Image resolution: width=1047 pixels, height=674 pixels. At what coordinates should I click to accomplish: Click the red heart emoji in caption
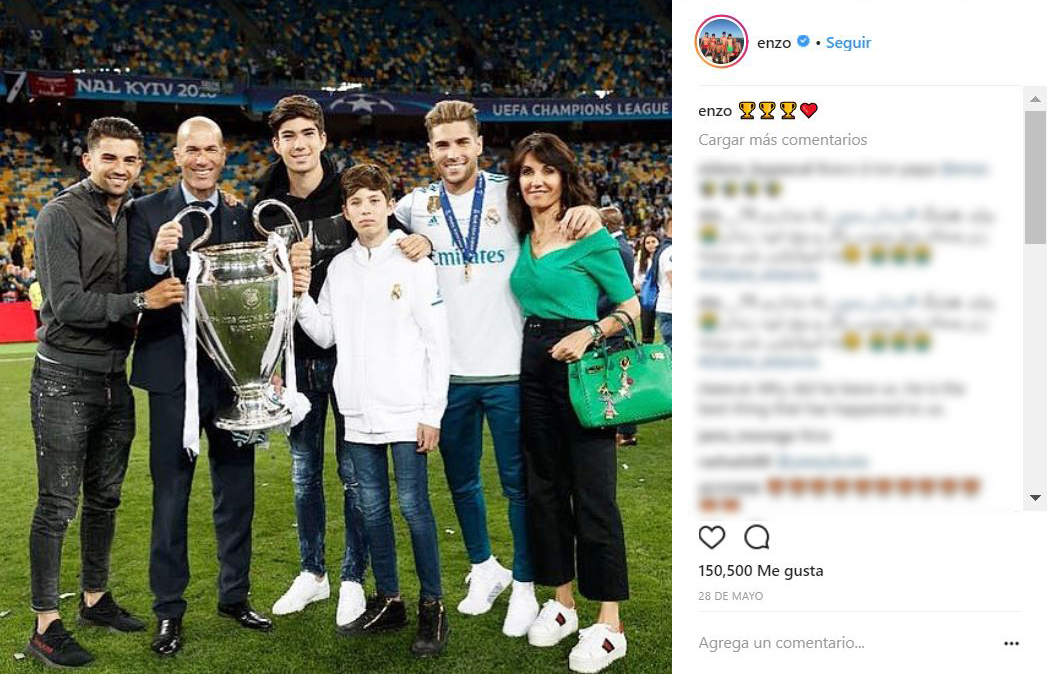809,110
